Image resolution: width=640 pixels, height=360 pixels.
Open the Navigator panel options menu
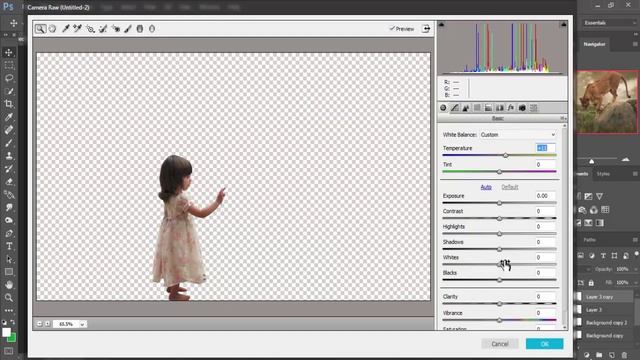point(635,44)
